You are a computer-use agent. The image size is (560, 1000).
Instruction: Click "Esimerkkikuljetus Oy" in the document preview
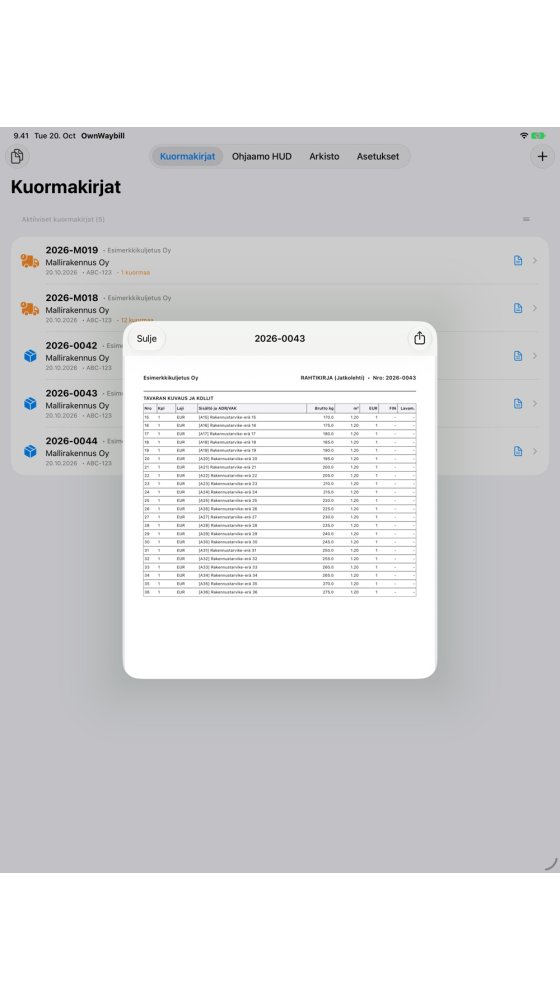point(171,378)
